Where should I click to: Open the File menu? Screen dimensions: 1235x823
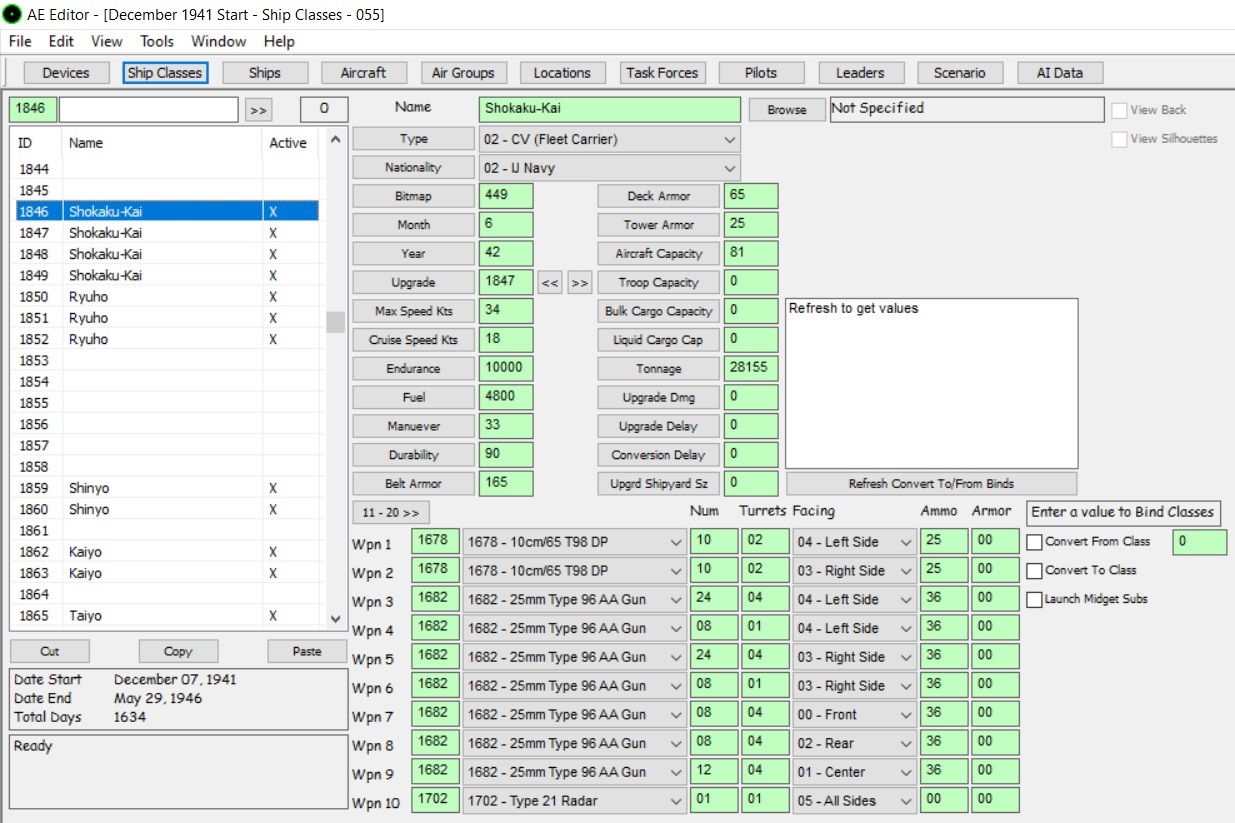pos(20,41)
